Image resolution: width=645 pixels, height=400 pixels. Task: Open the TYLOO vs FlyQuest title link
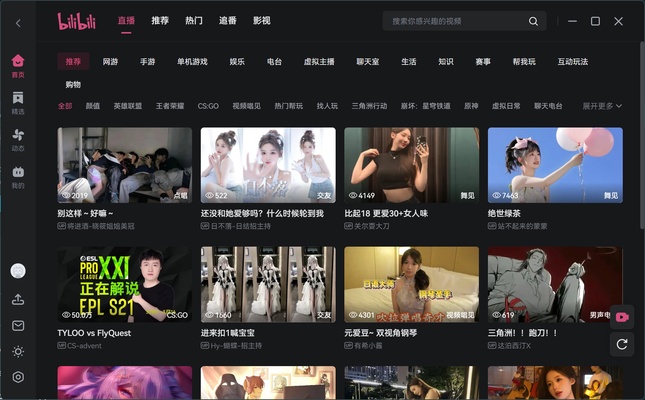[94, 333]
